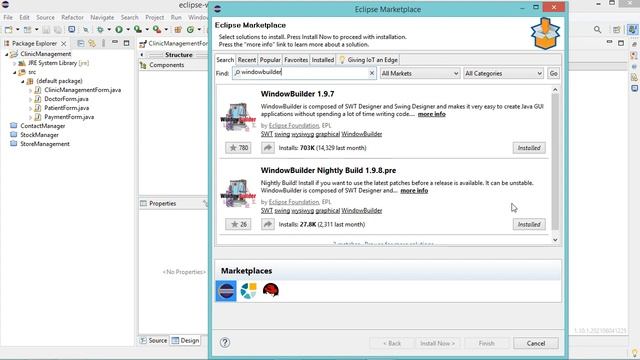The width and height of the screenshot is (640, 360).
Task: Collapse the src folder node
Action: point(14,72)
